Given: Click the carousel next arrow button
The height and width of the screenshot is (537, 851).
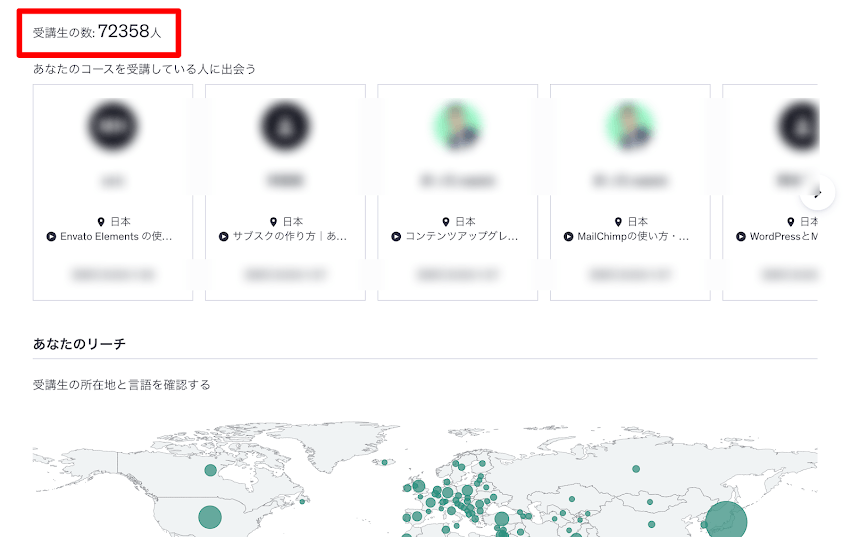Looking at the screenshot, I should point(817,193).
